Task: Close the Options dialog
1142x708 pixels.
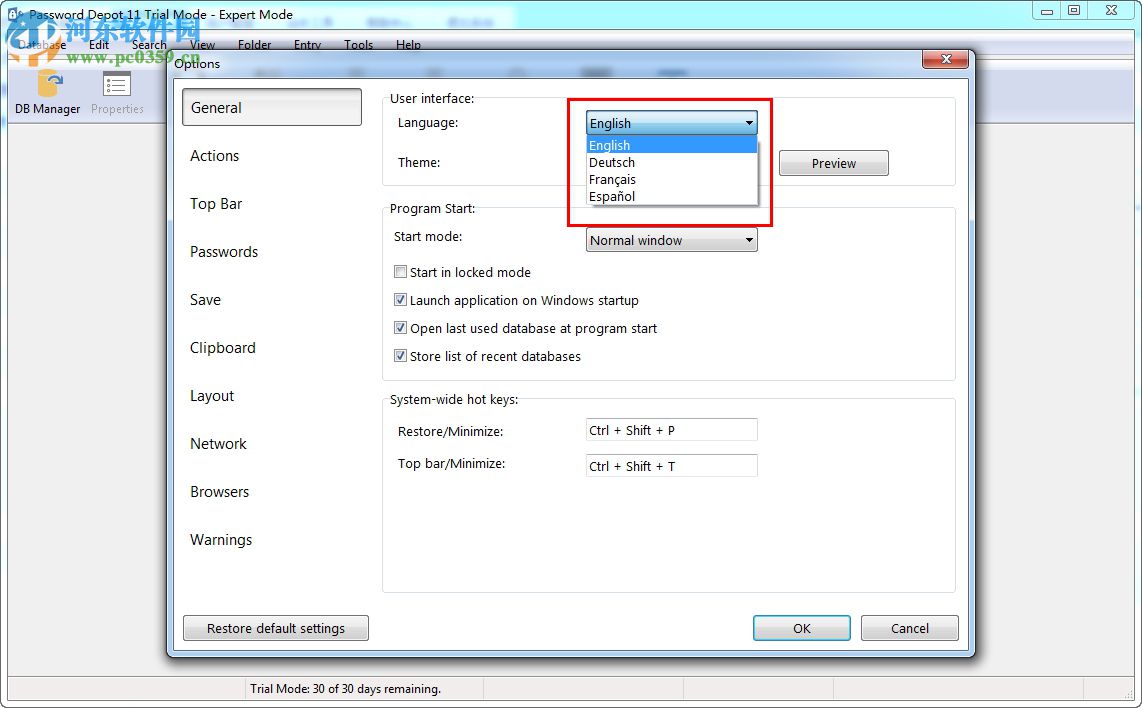Action: 945,59
